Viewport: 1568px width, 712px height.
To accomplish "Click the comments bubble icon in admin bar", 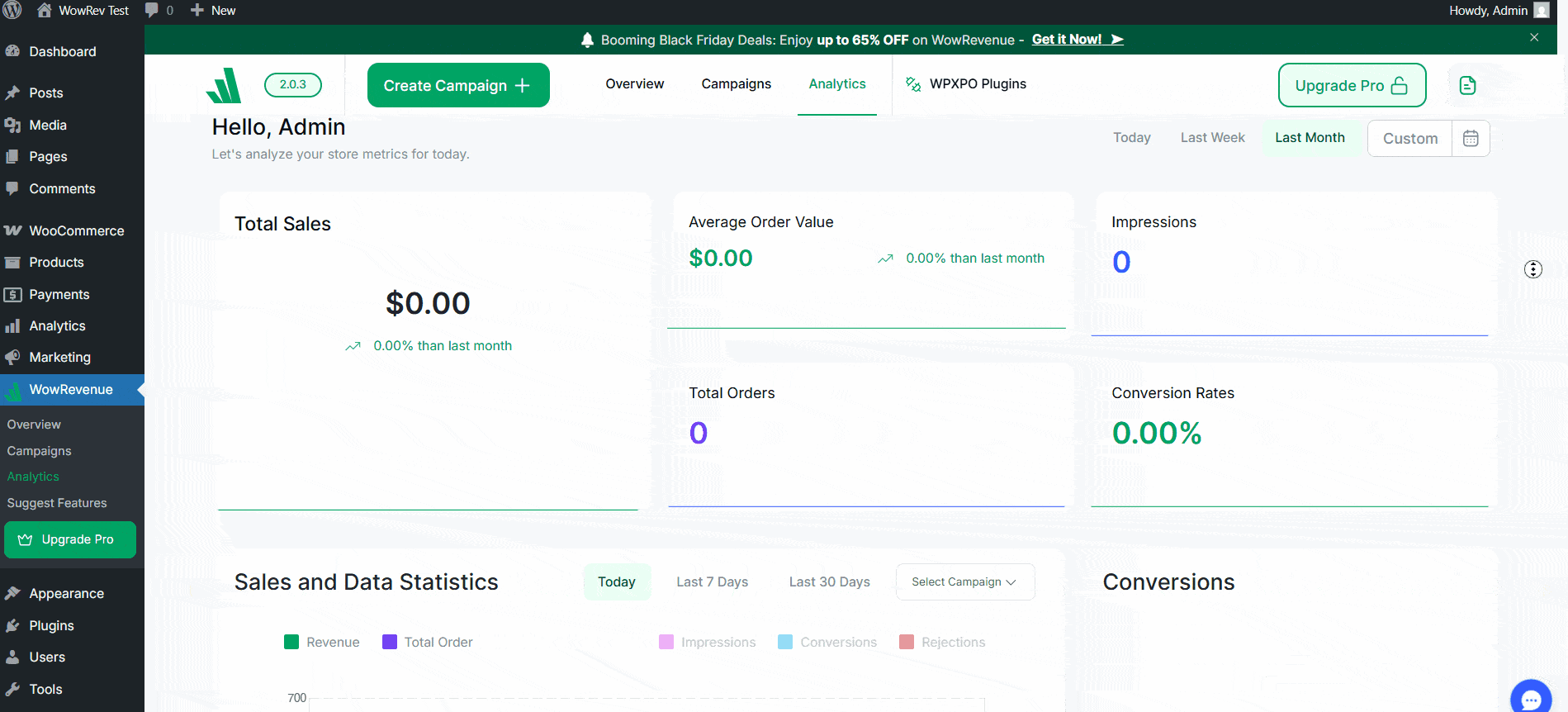I will [152, 11].
